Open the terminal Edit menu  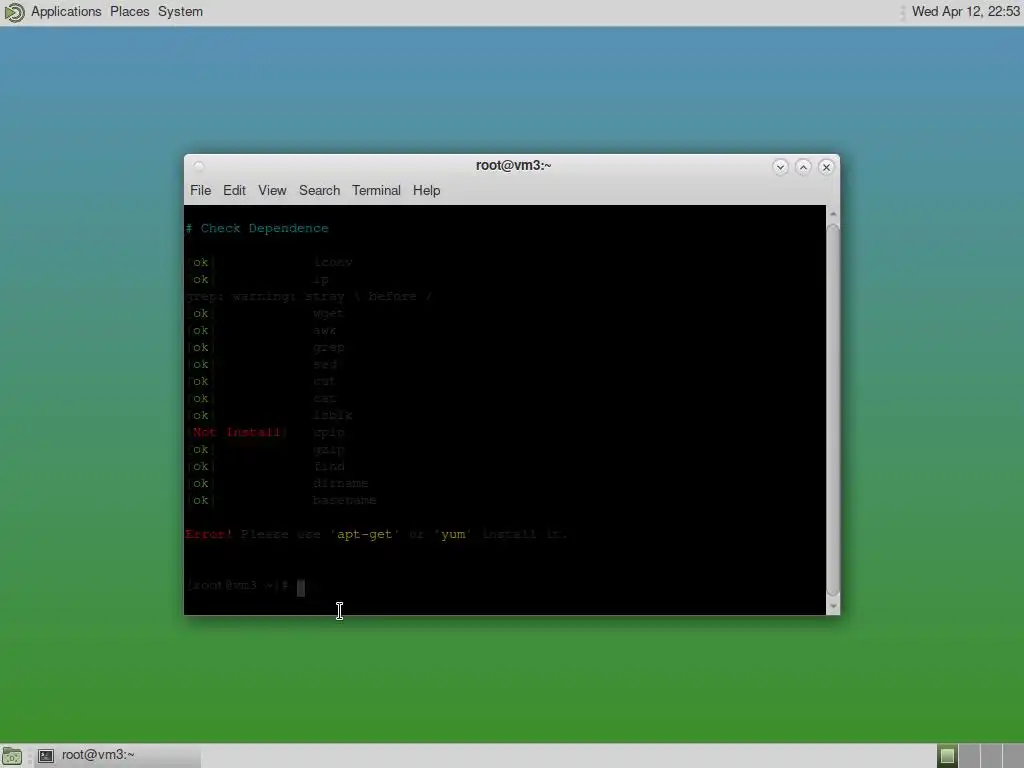click(234, 190)
